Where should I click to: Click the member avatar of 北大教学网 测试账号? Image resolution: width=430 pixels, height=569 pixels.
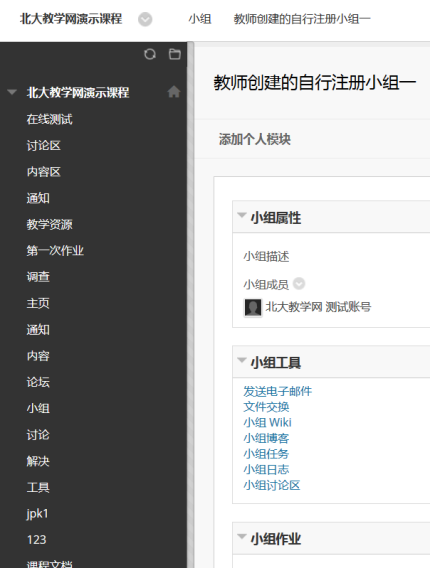click(253, 308)
